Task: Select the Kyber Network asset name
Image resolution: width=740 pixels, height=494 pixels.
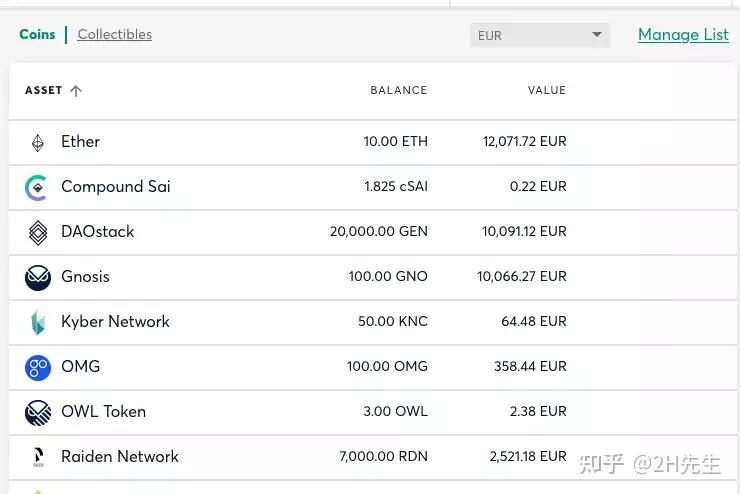Action: tap(115, 321)
